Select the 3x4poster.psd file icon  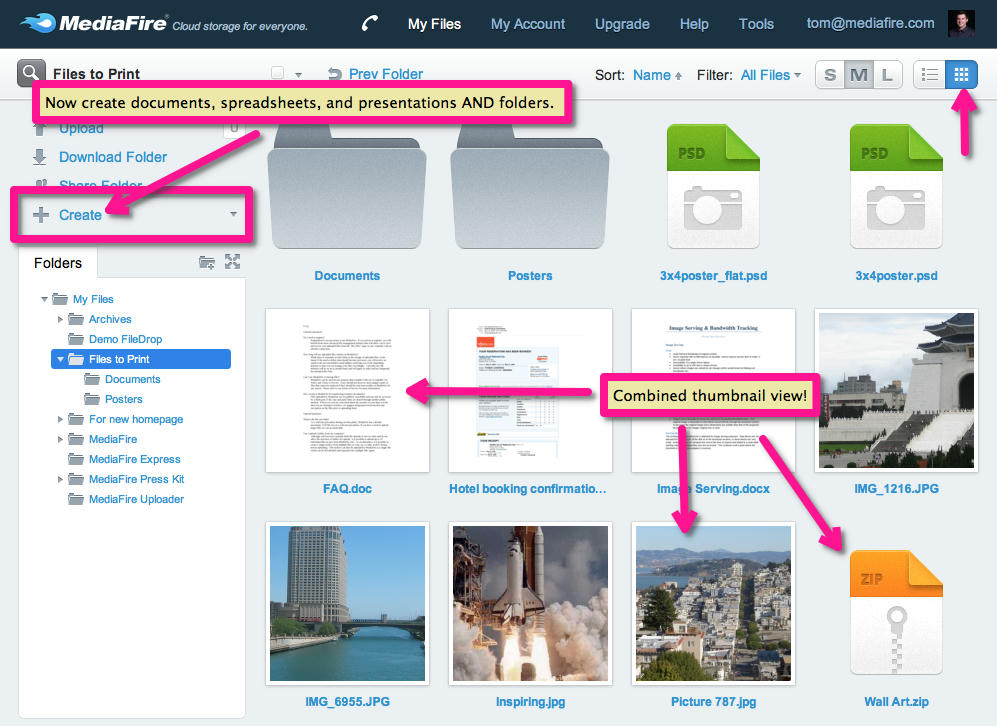897,187
